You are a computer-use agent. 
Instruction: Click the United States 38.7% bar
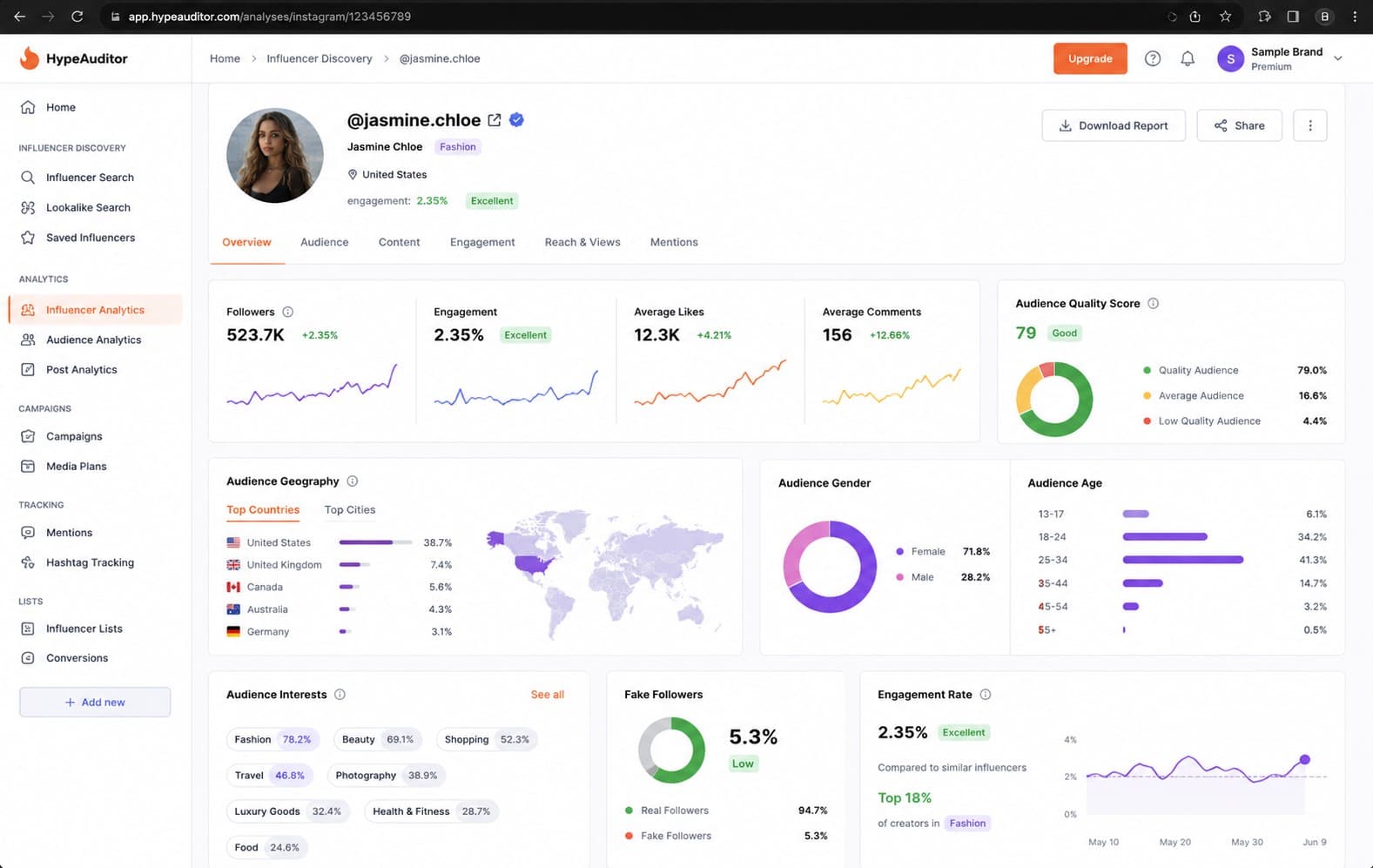(376, 542)
